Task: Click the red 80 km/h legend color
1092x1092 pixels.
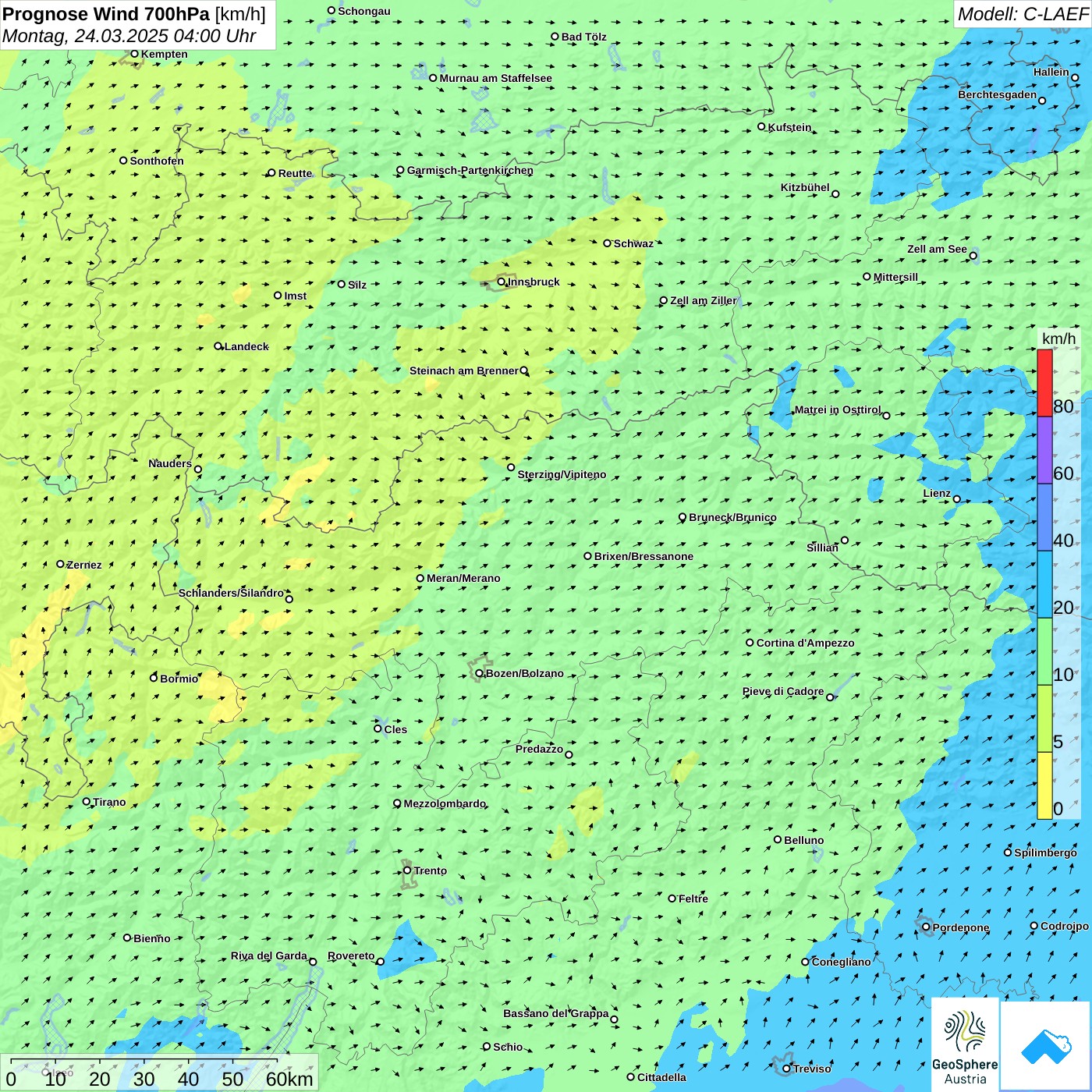Action: 1044,383
